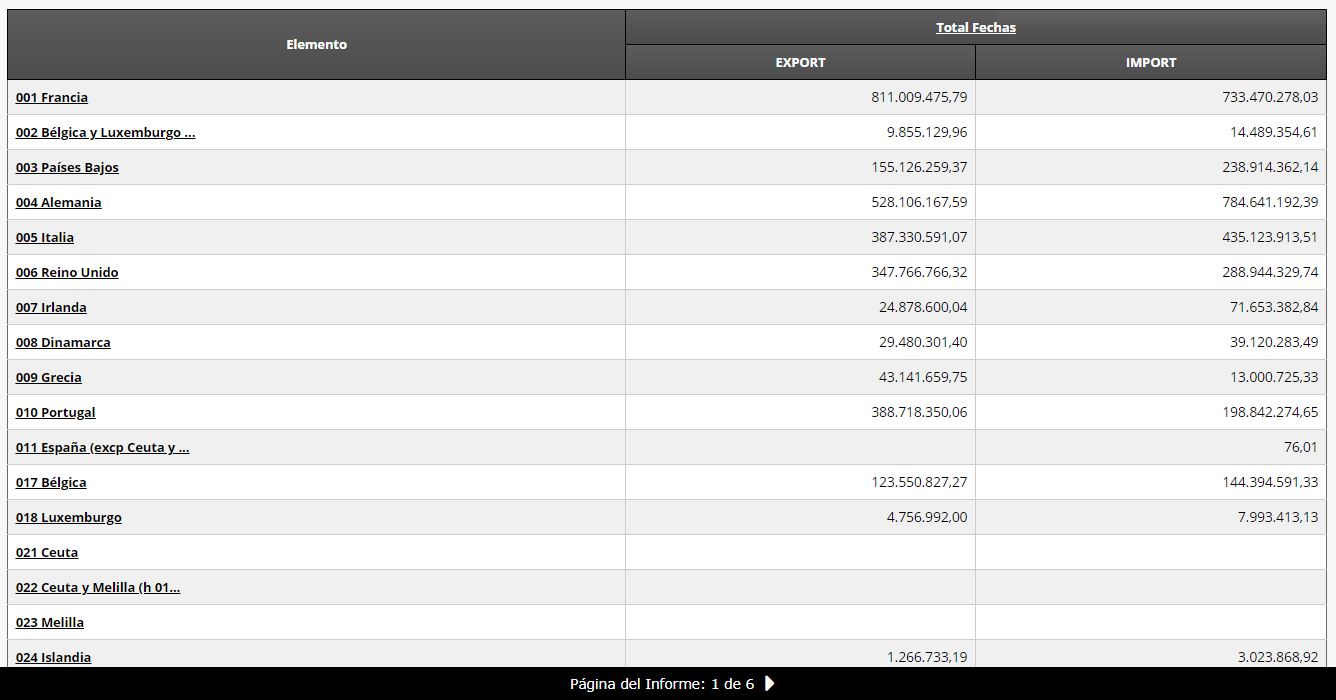Select 003 Países Bajos row link

pos(67,168)
